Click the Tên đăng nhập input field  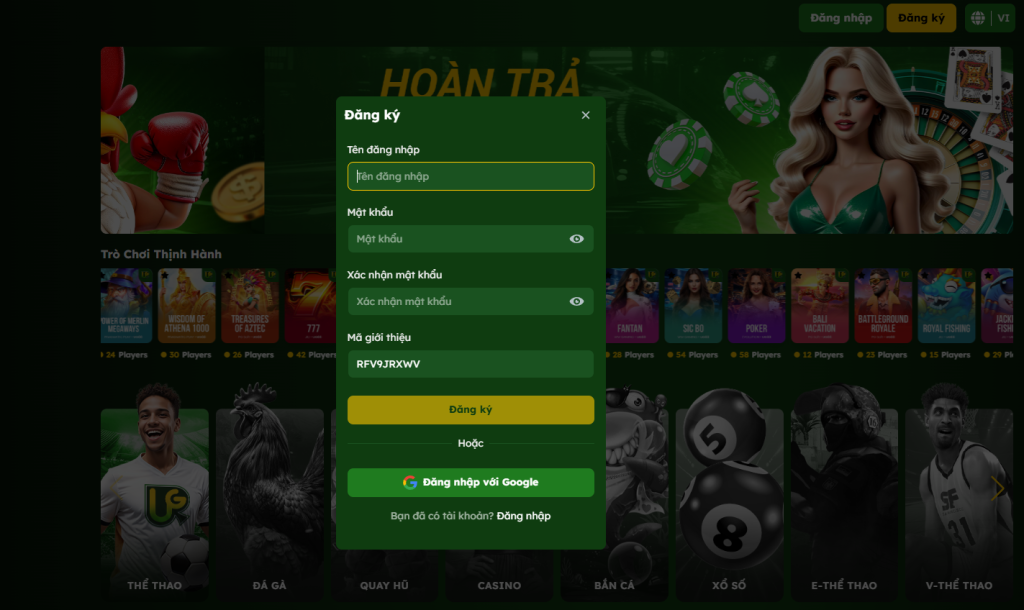470,176
